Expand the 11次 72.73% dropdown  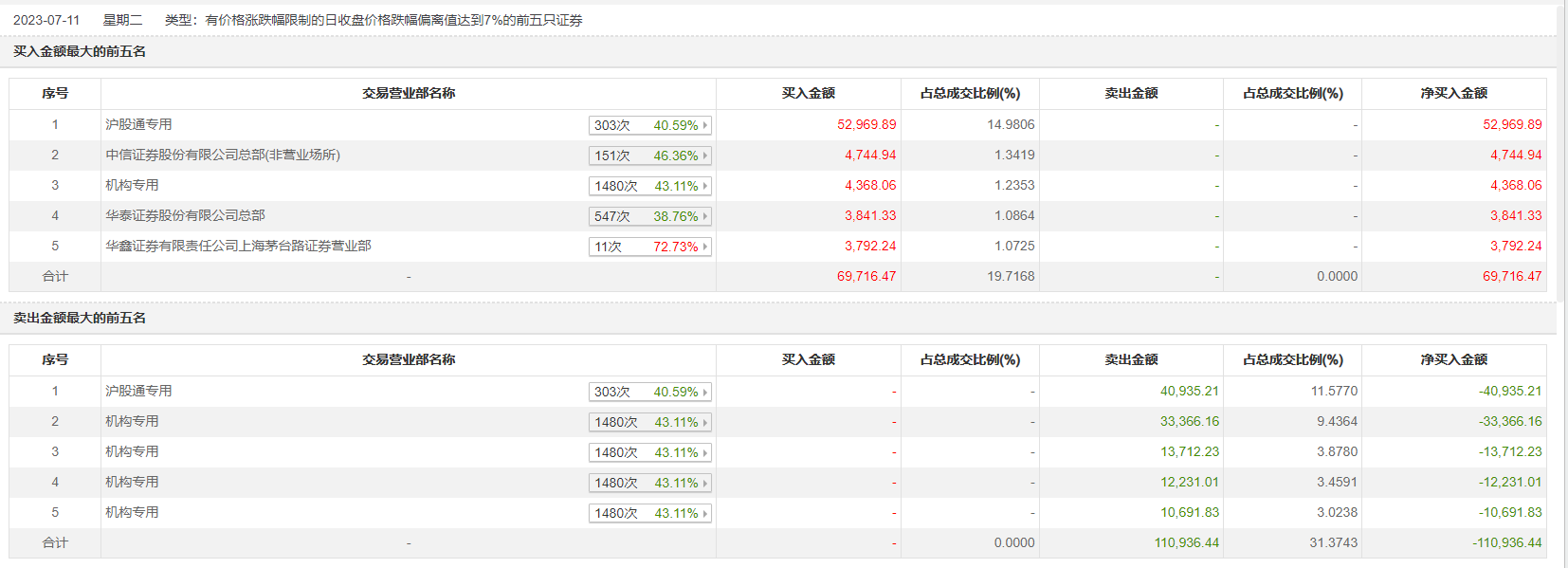[649, 247]
